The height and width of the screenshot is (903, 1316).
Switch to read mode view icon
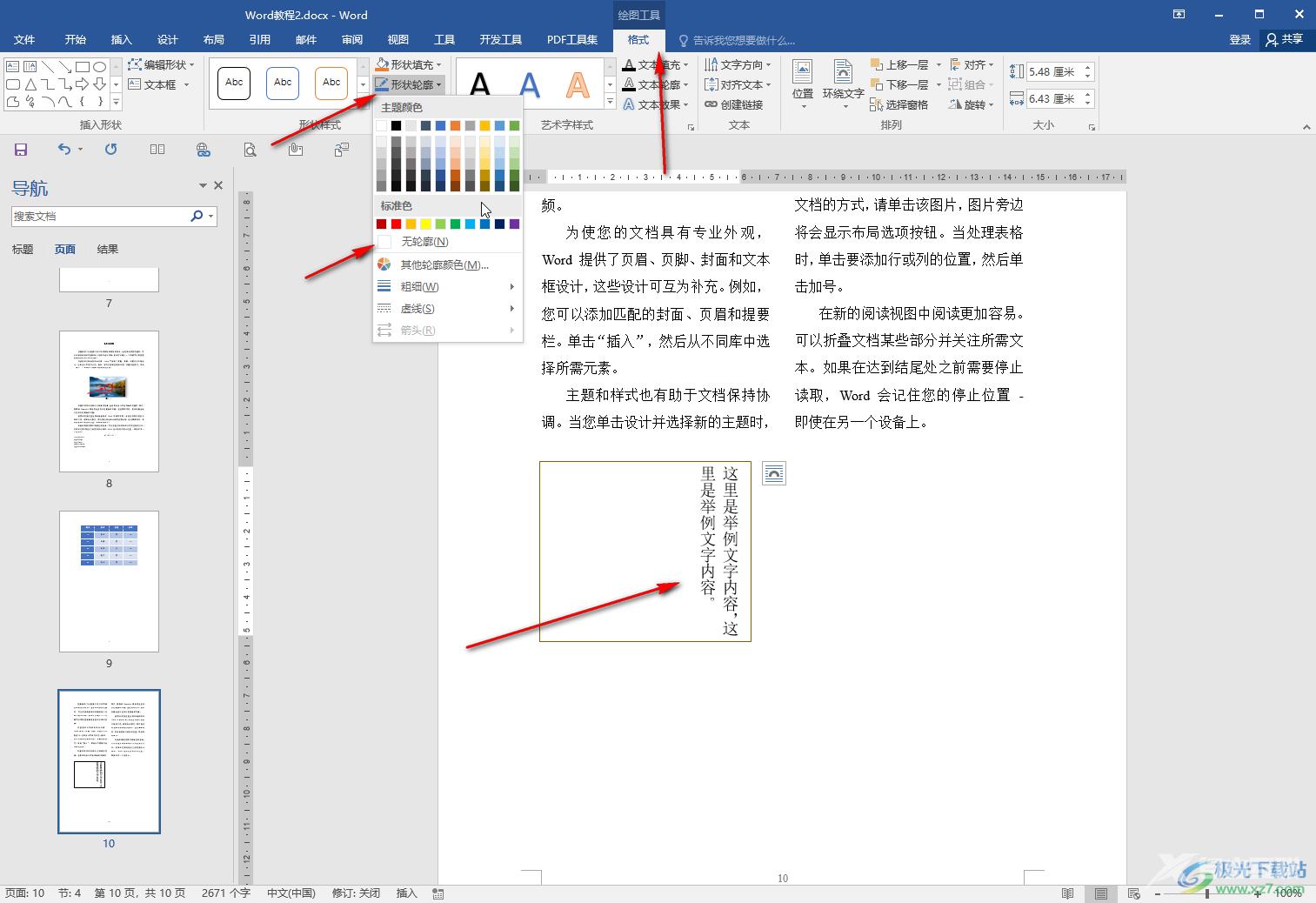click(1067, 893)
